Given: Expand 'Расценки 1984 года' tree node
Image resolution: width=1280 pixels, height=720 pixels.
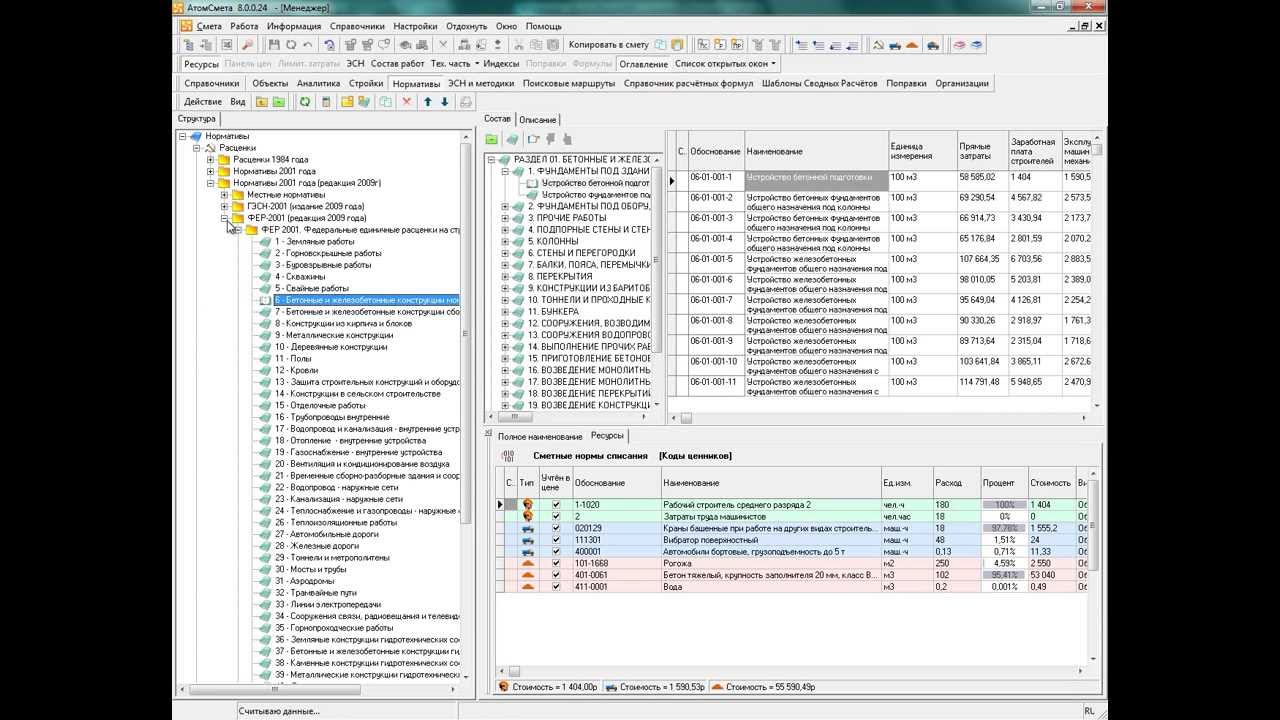Looking at the screenshot, I should pos(211,159).
